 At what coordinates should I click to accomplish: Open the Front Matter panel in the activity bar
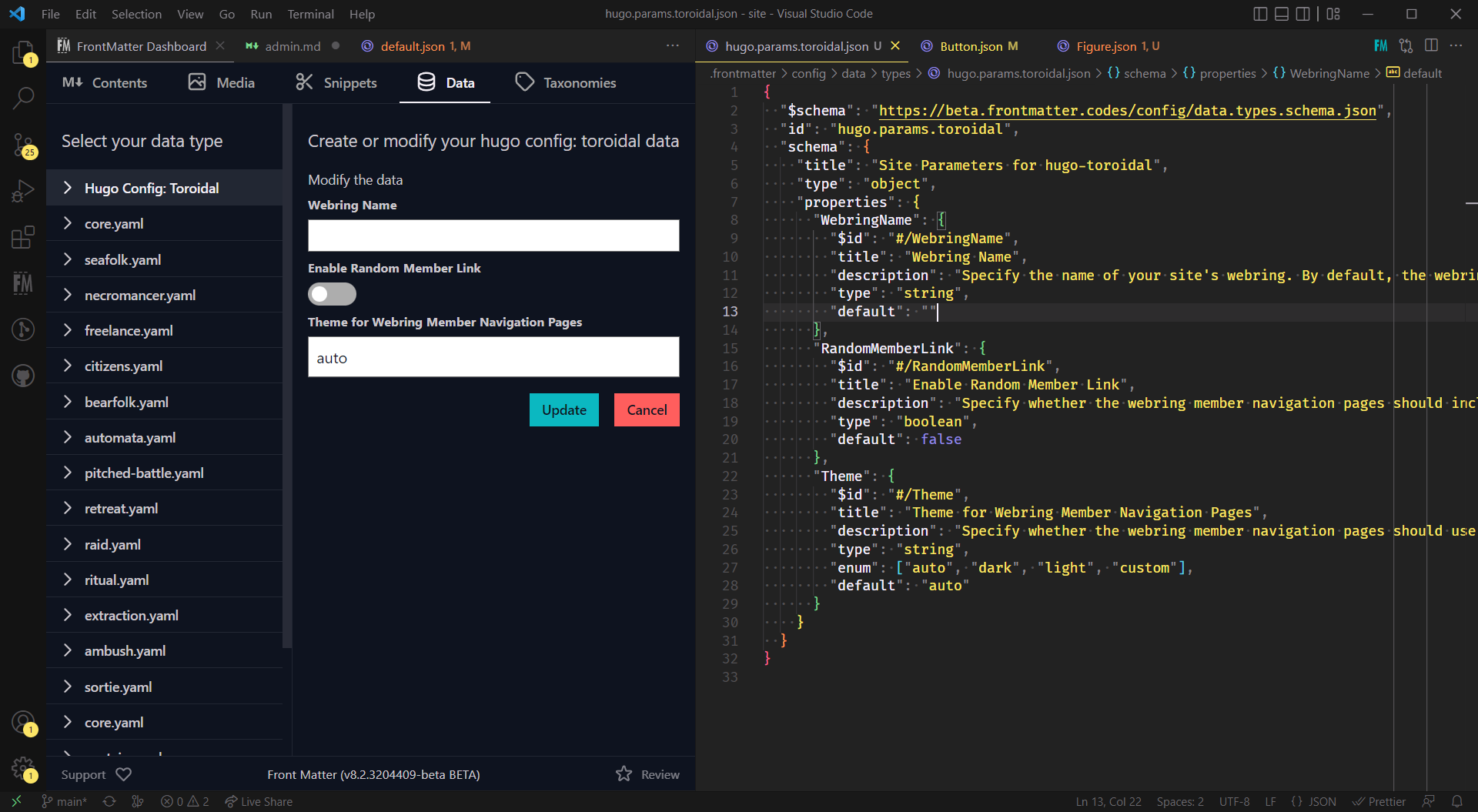(23, 283)
